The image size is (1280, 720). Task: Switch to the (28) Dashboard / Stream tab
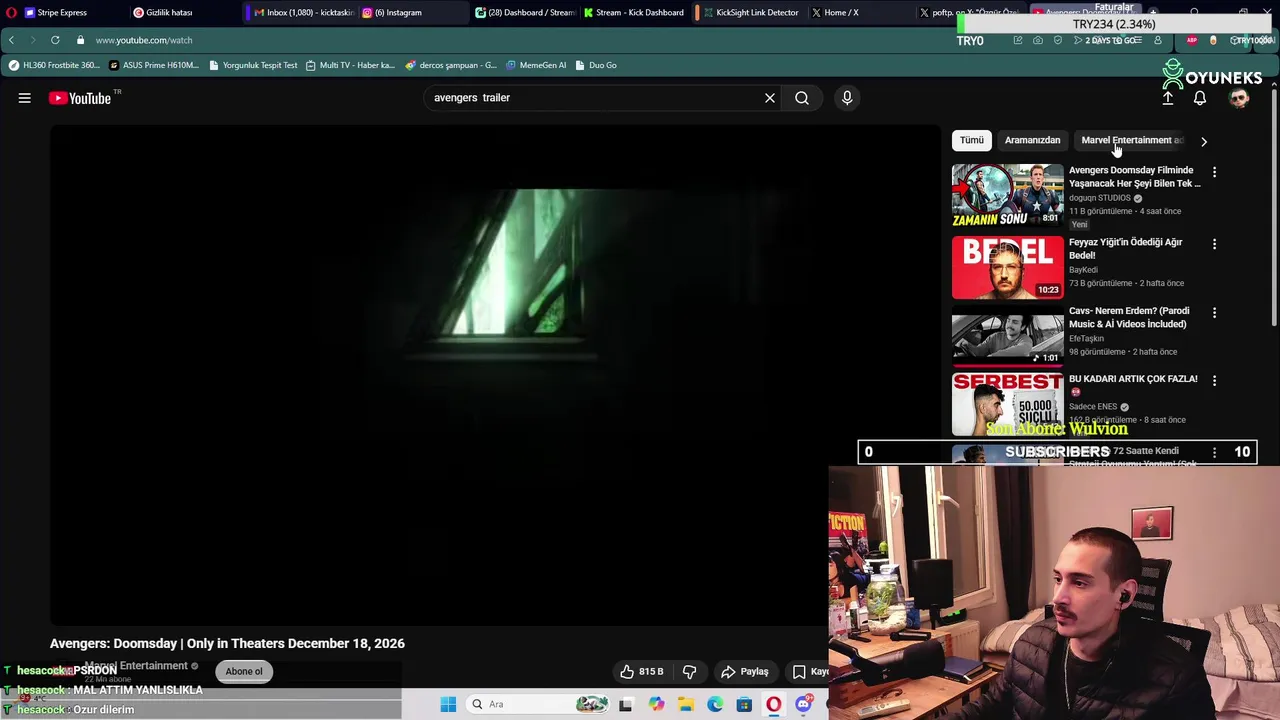point(524,12)
